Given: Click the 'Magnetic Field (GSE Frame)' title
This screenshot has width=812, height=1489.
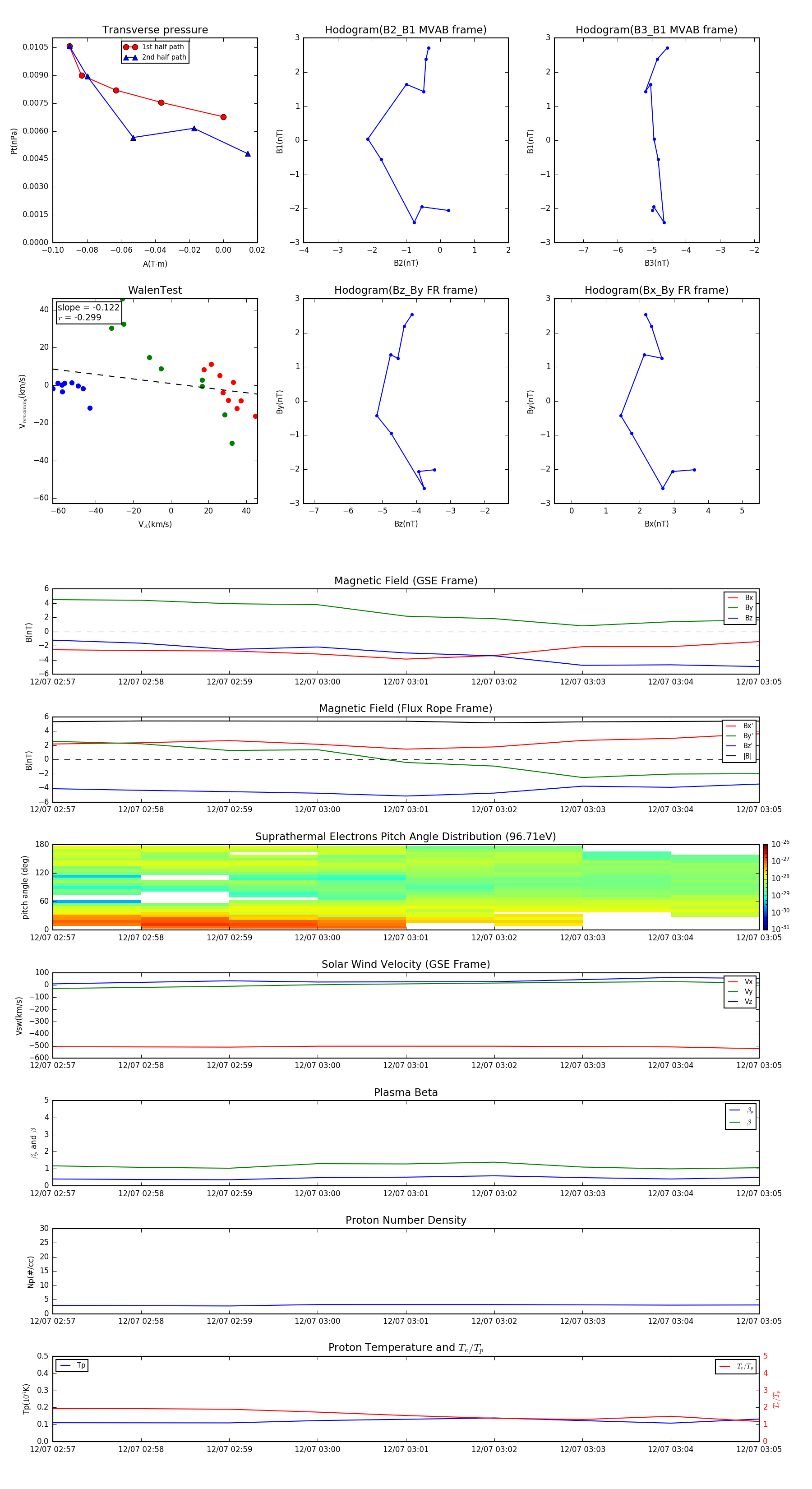Looking at the screenshot, I should point(406,581).
